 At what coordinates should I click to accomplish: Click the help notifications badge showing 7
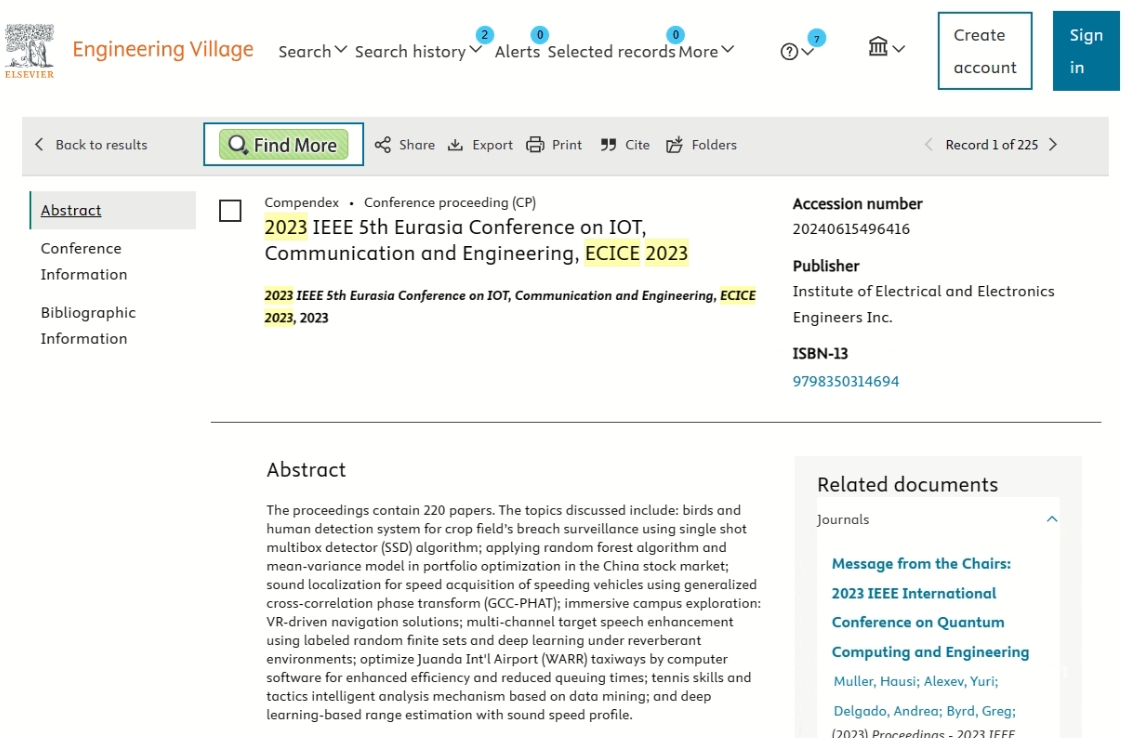coord(816,39)
